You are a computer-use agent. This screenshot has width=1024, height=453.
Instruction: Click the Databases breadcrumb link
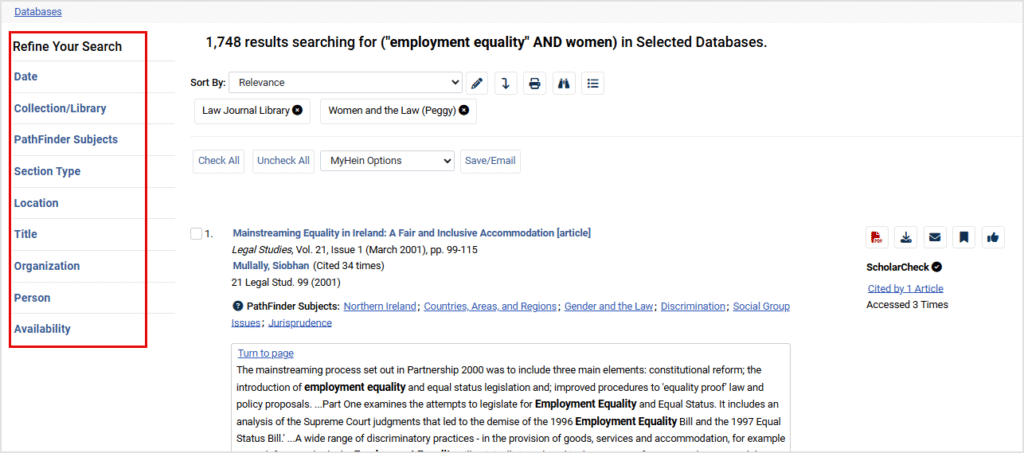click(x=38, y=12)
